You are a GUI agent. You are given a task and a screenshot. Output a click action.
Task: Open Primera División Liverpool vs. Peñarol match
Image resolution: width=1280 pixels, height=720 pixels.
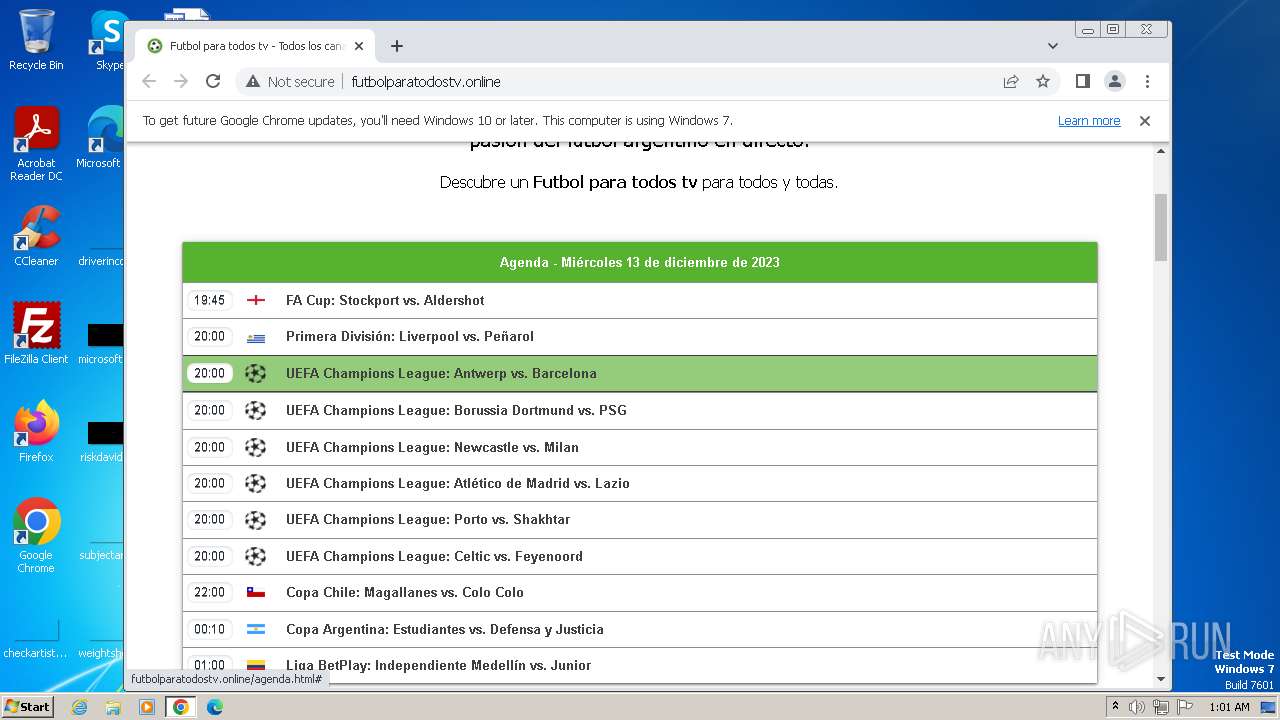[x=640, y=337]
